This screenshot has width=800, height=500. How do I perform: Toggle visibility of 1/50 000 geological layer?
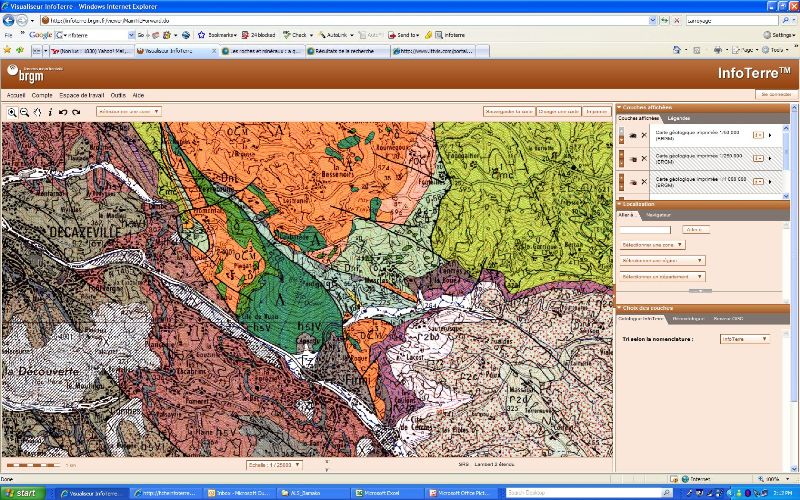tap(633, 134)
